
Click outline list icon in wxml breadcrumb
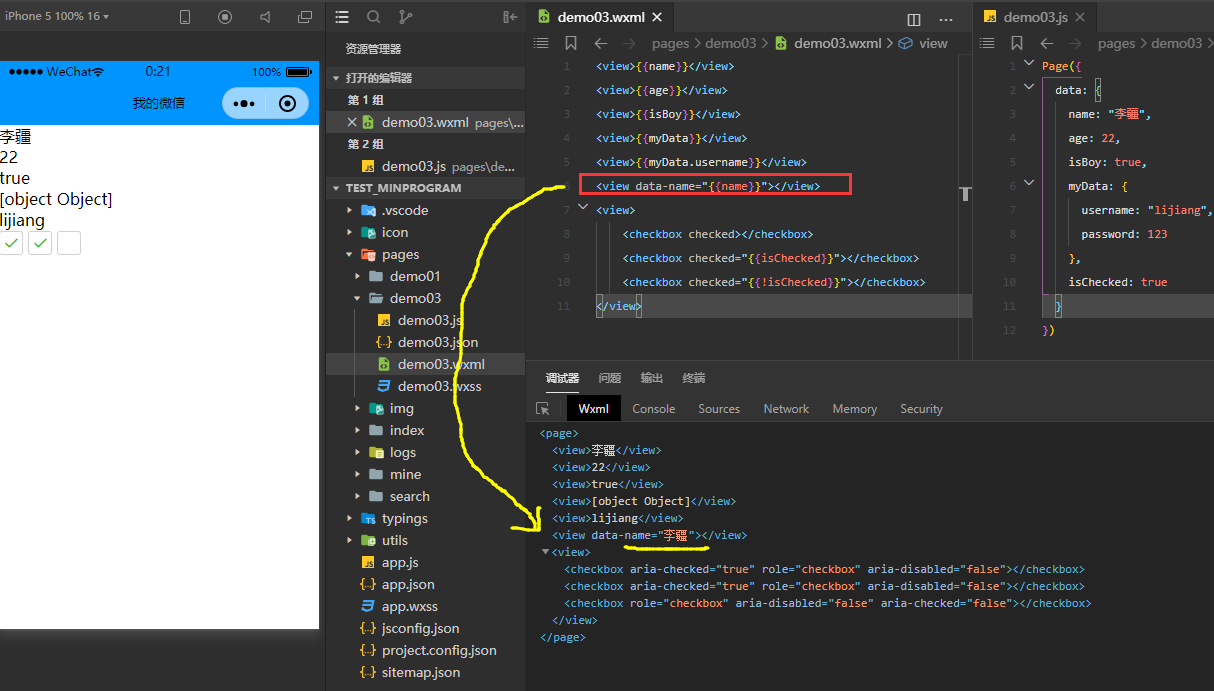[541, 43]
